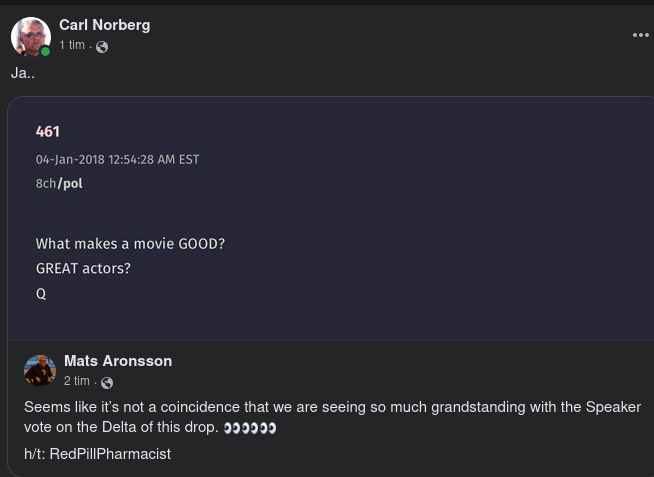Click Mats Aronsson's profile avatar
This screenshot has height=477, width=654.
[x=40, y=370]
